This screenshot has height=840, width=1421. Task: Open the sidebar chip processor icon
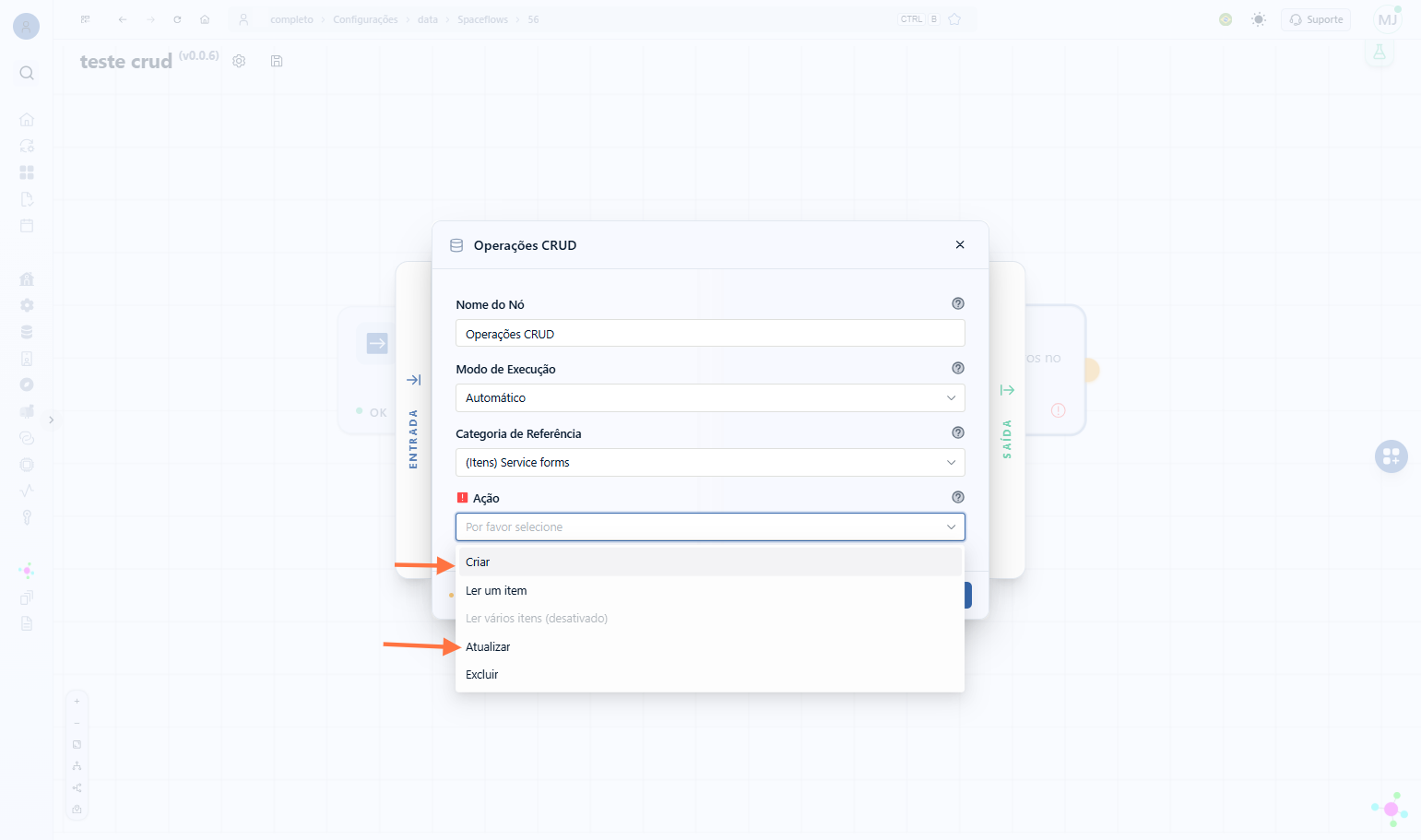[x=27, y=465]
